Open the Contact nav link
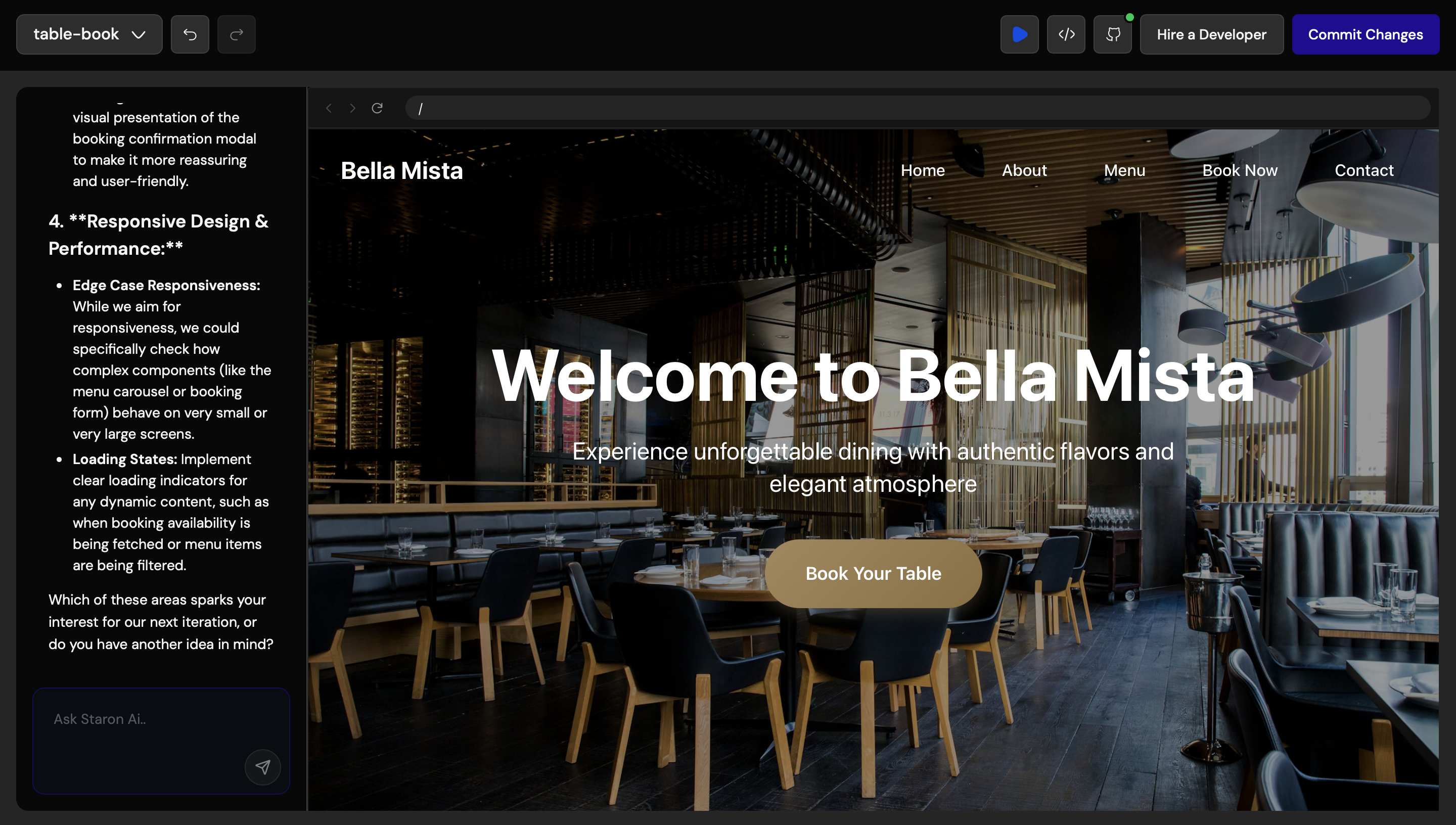Screen dimensions: 1456x825 click(x=1363, y=170)
